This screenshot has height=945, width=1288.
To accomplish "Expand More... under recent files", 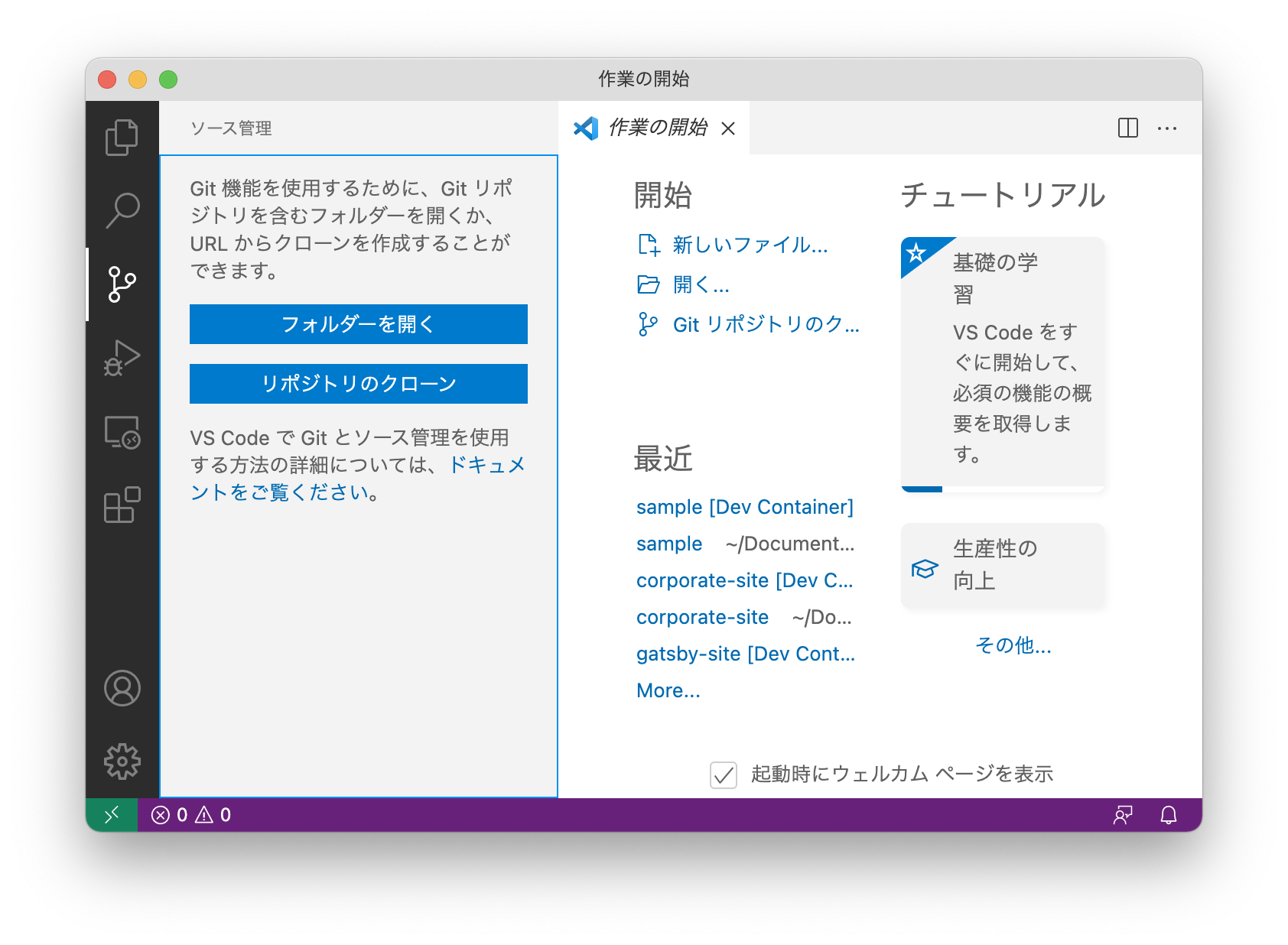I will tap(667, 690).
